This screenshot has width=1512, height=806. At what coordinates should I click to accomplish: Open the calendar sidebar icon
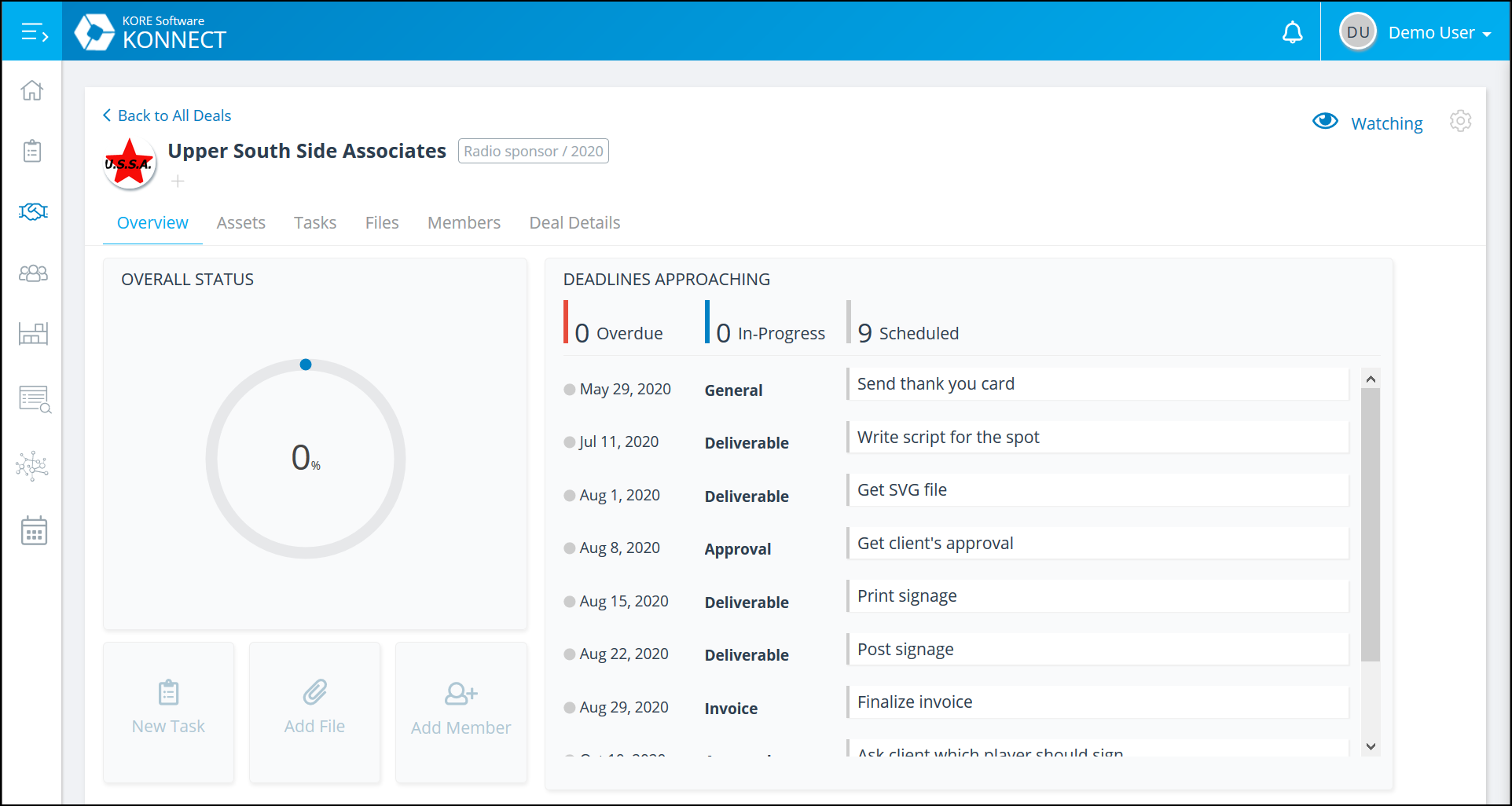point(34,531)
